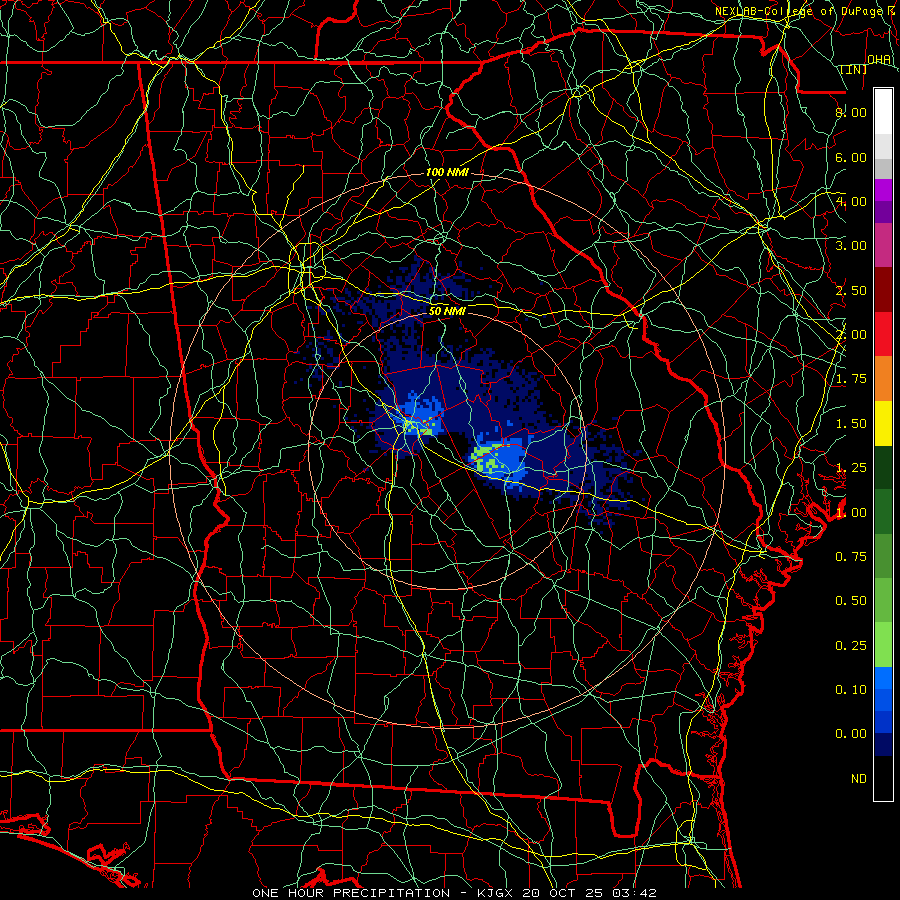Pick the pink 3.00 legend color
900x900 pixels.
point(883,245)
